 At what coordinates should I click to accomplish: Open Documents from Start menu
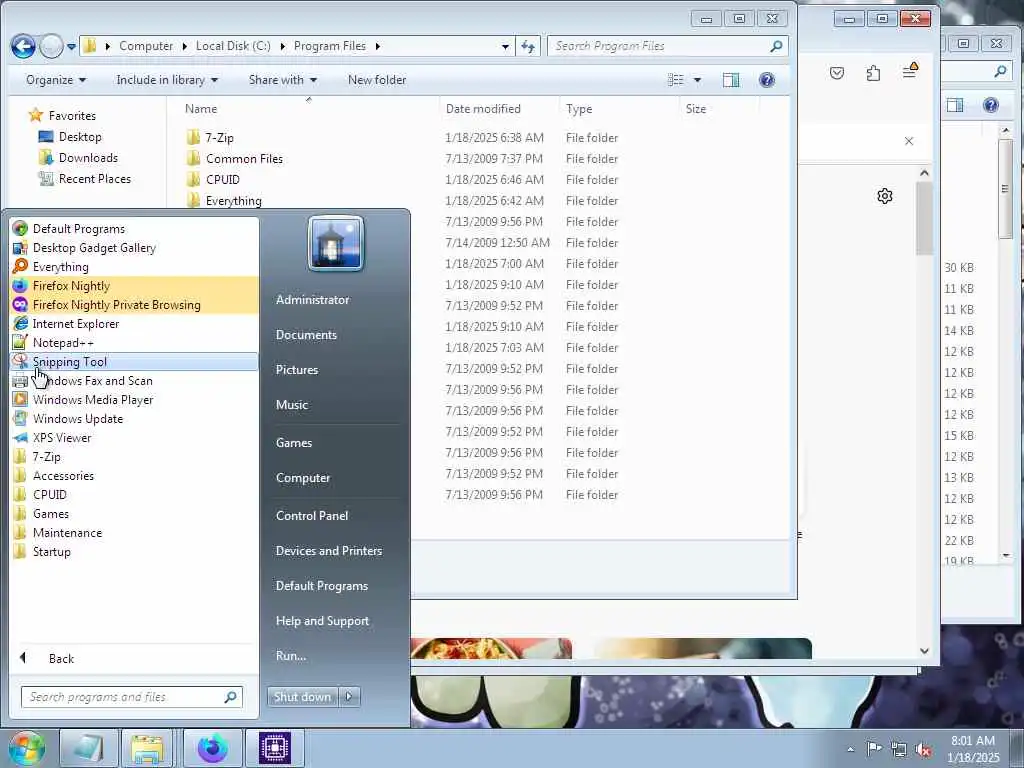pyautogui.click(x=306, y=334)
